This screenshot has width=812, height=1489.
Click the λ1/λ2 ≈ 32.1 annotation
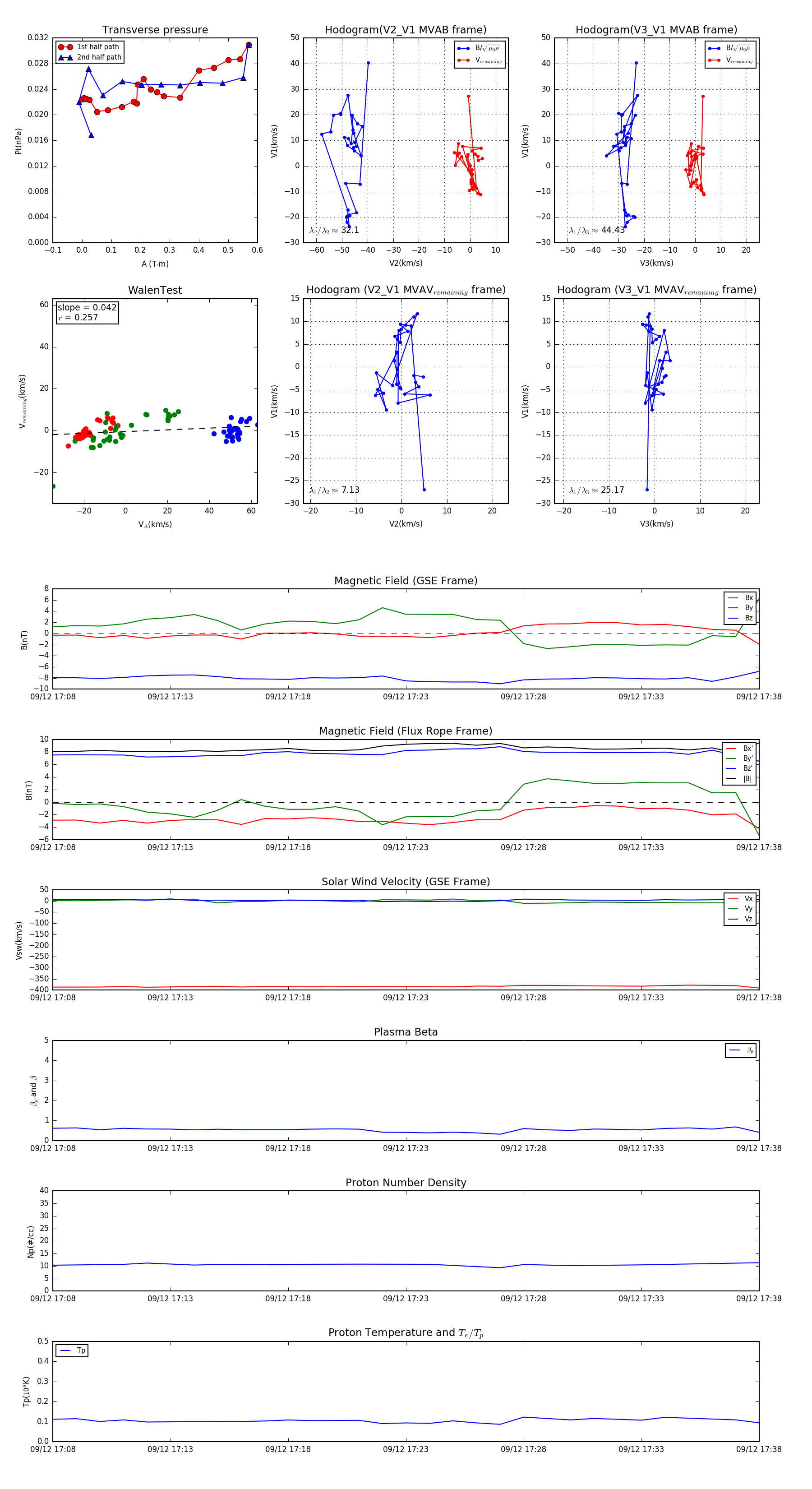[334, 230]
